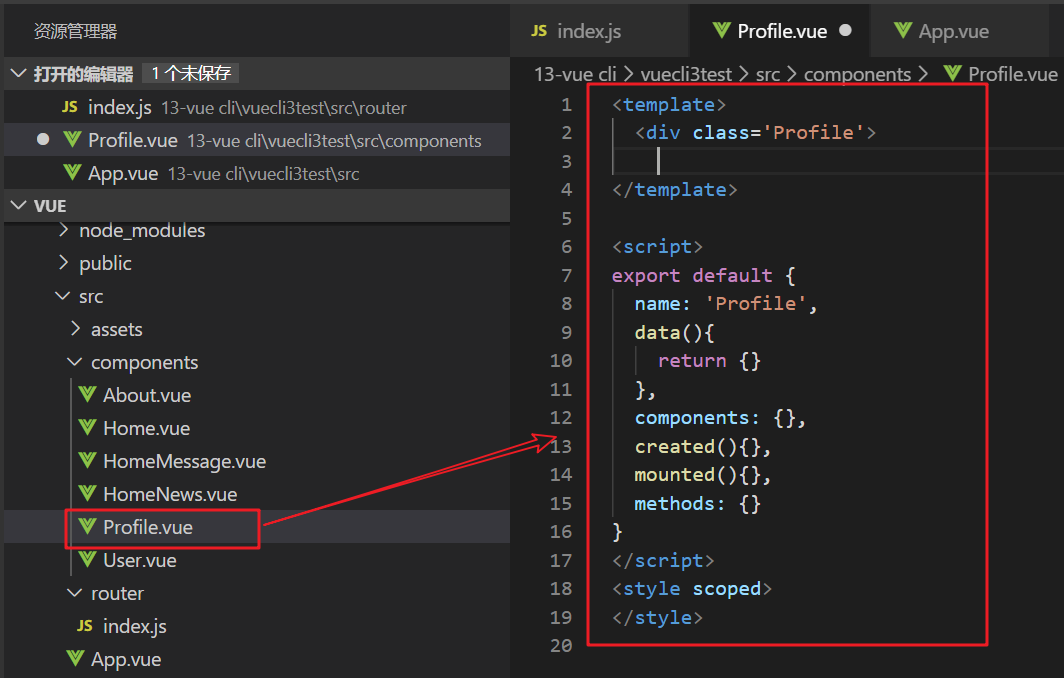Click the Vue icon beside User.vue in the tree
1064x678 pixels.
click(x=88, y=560)
